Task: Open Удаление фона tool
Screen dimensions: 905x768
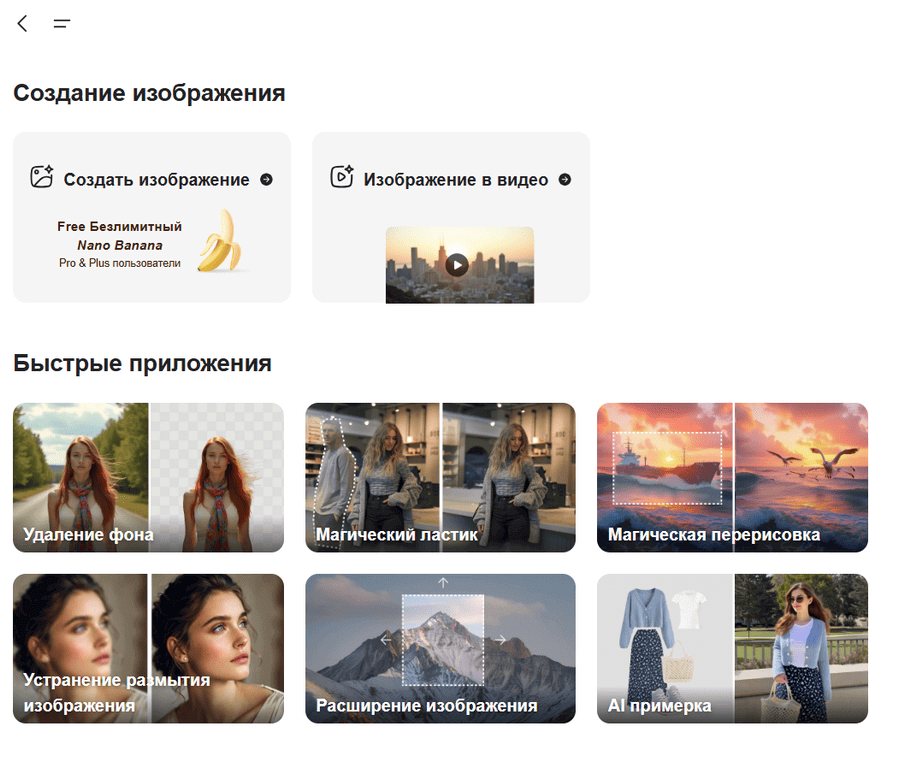Action: [148, 477]
